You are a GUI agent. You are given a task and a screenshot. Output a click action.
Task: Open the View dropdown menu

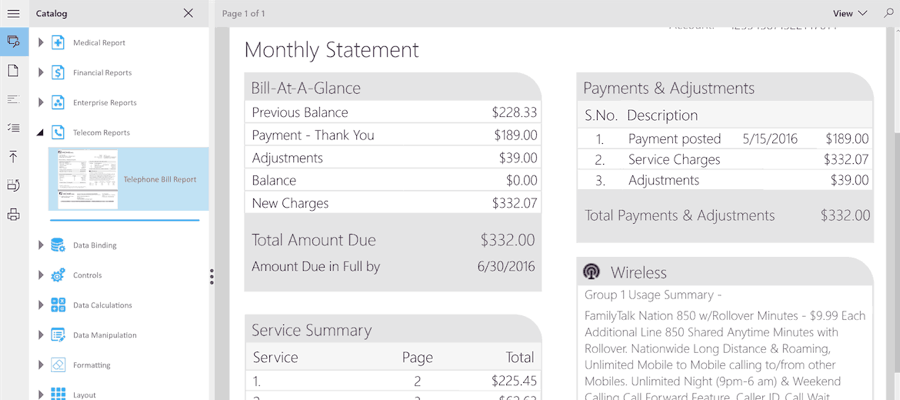pos(849,13)
